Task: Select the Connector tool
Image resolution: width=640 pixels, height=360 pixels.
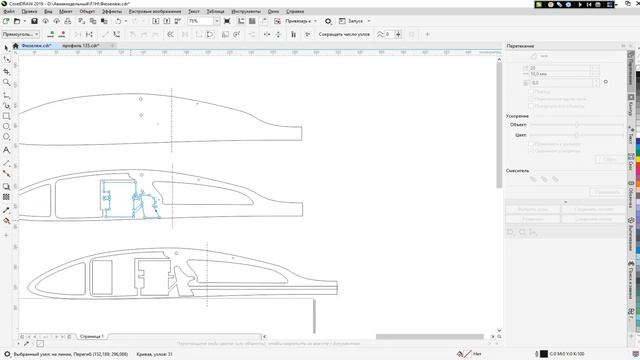Action: [6, 173]
